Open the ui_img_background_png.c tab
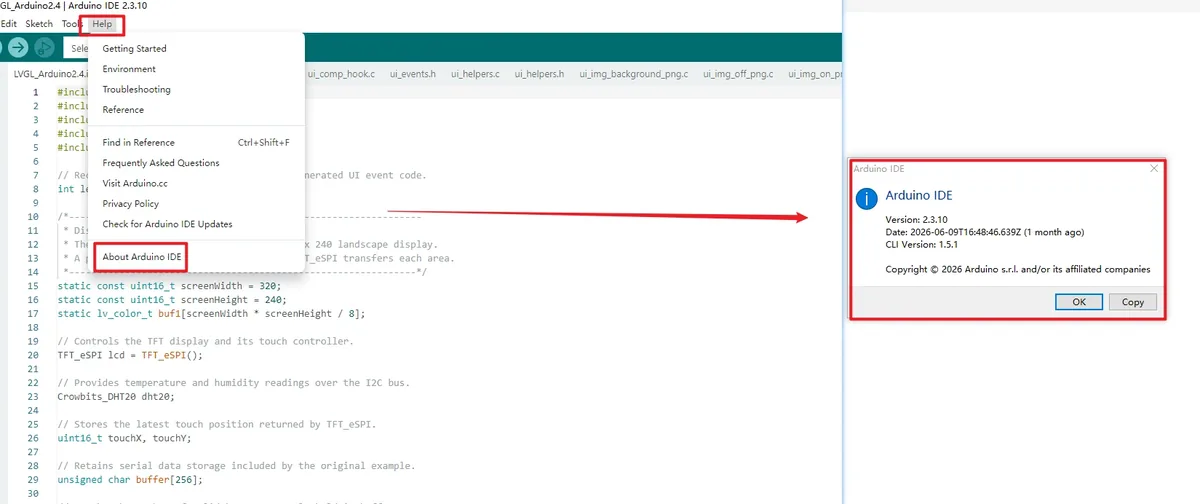Image resolution: width=1200 pixels, height=504 pixels. coord(633,74)
